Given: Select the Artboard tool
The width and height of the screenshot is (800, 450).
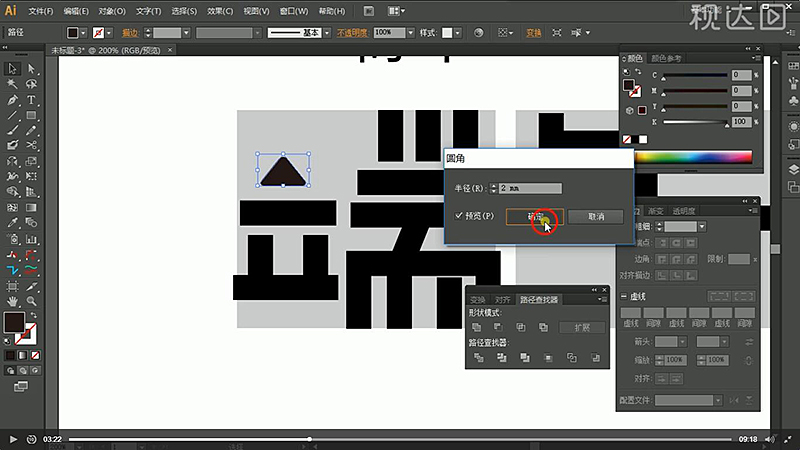Looking at the screenshot, I should point(12,286).
